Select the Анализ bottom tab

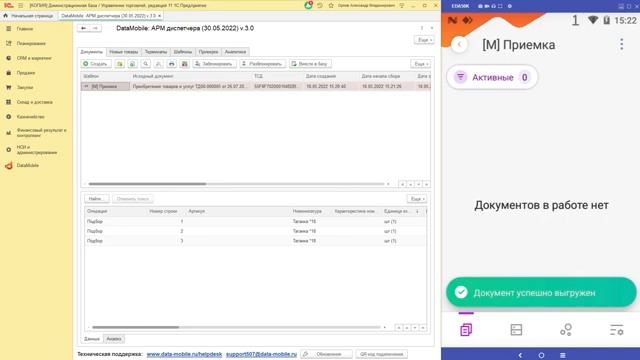pos(114,339)
